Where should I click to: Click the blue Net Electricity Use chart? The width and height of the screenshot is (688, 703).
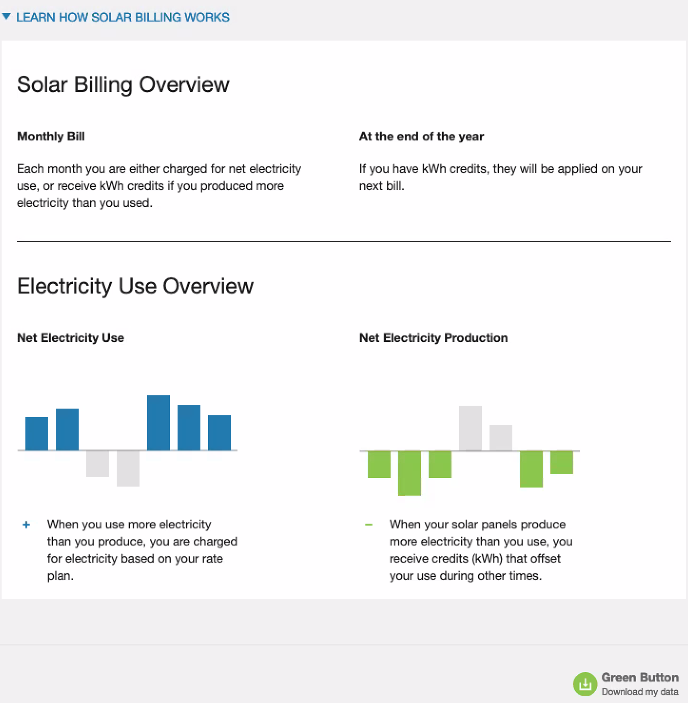[x=127, y=441]
